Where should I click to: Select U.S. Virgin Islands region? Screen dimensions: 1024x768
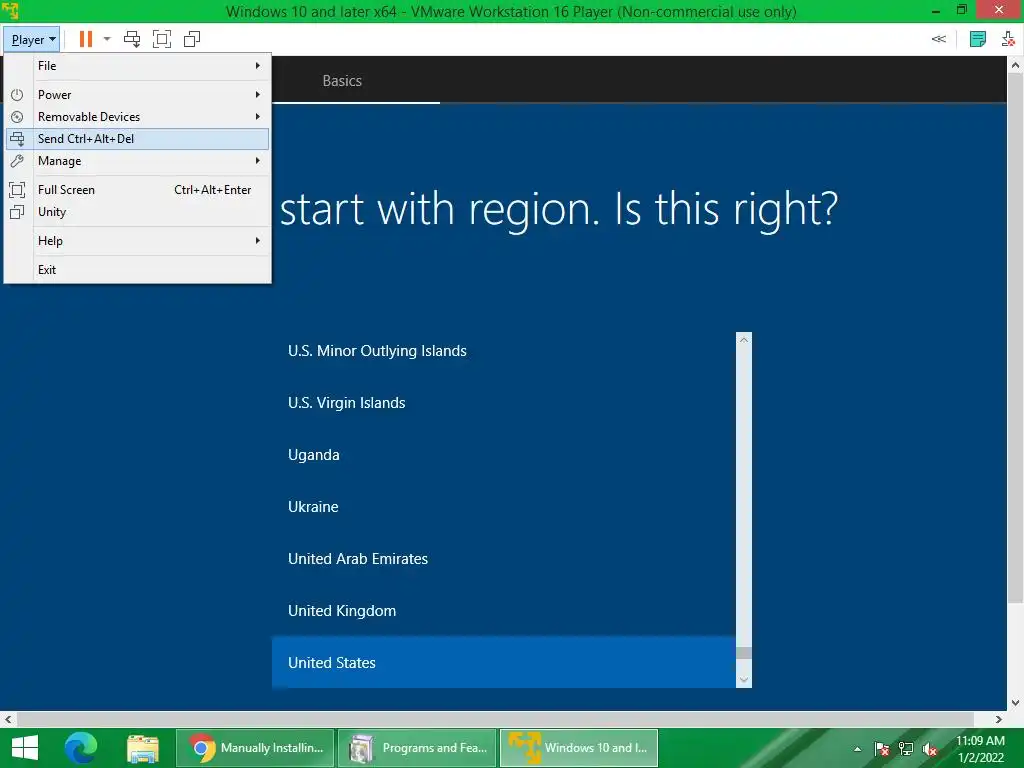point(504,403)
